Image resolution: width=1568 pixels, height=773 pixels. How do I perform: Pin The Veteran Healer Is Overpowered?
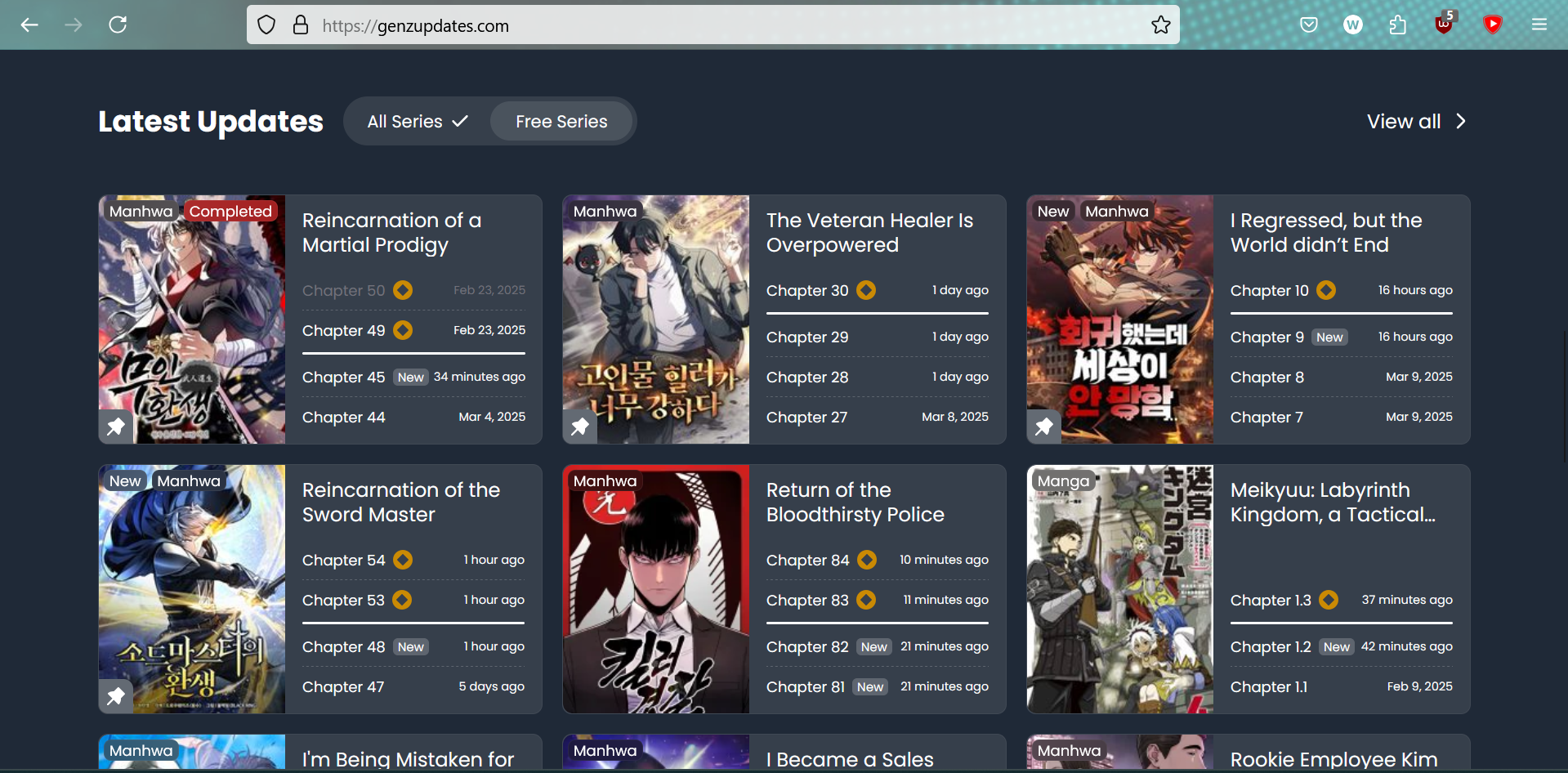(x=580, y=426)
